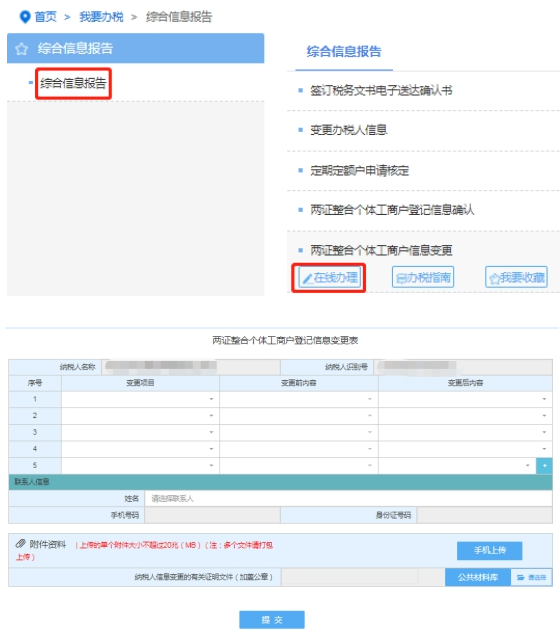
Task: Click the blue plus add-row icon
Action: point(544,466)
